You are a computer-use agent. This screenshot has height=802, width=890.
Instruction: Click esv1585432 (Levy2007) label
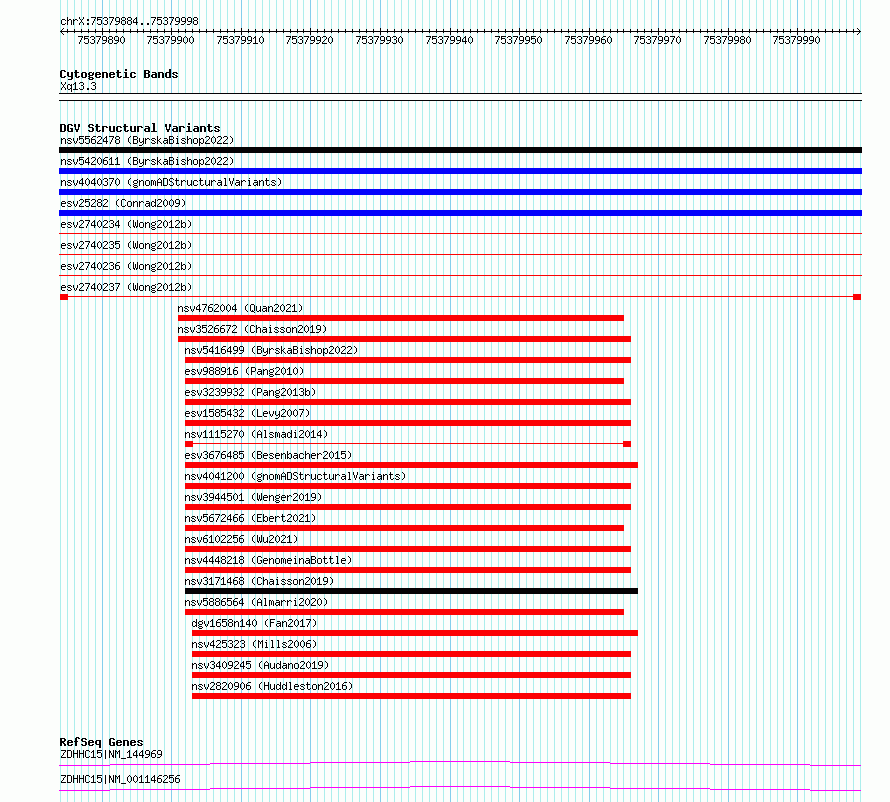click(x=247, y=413)
